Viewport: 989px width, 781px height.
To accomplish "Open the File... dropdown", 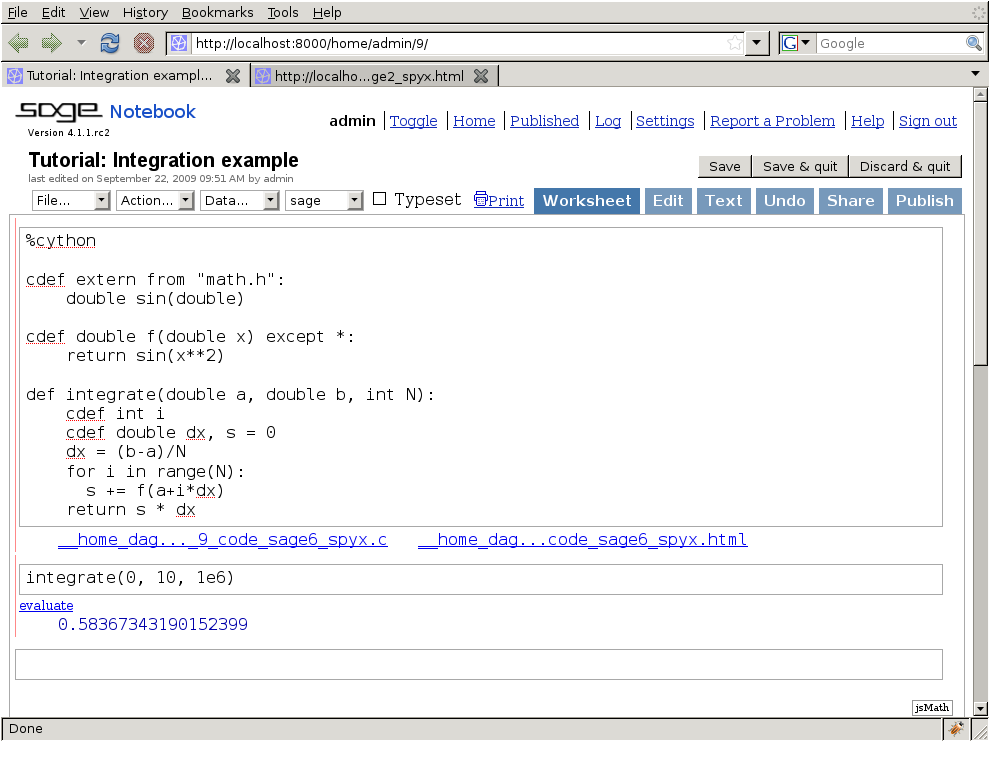I will (71, 200).
